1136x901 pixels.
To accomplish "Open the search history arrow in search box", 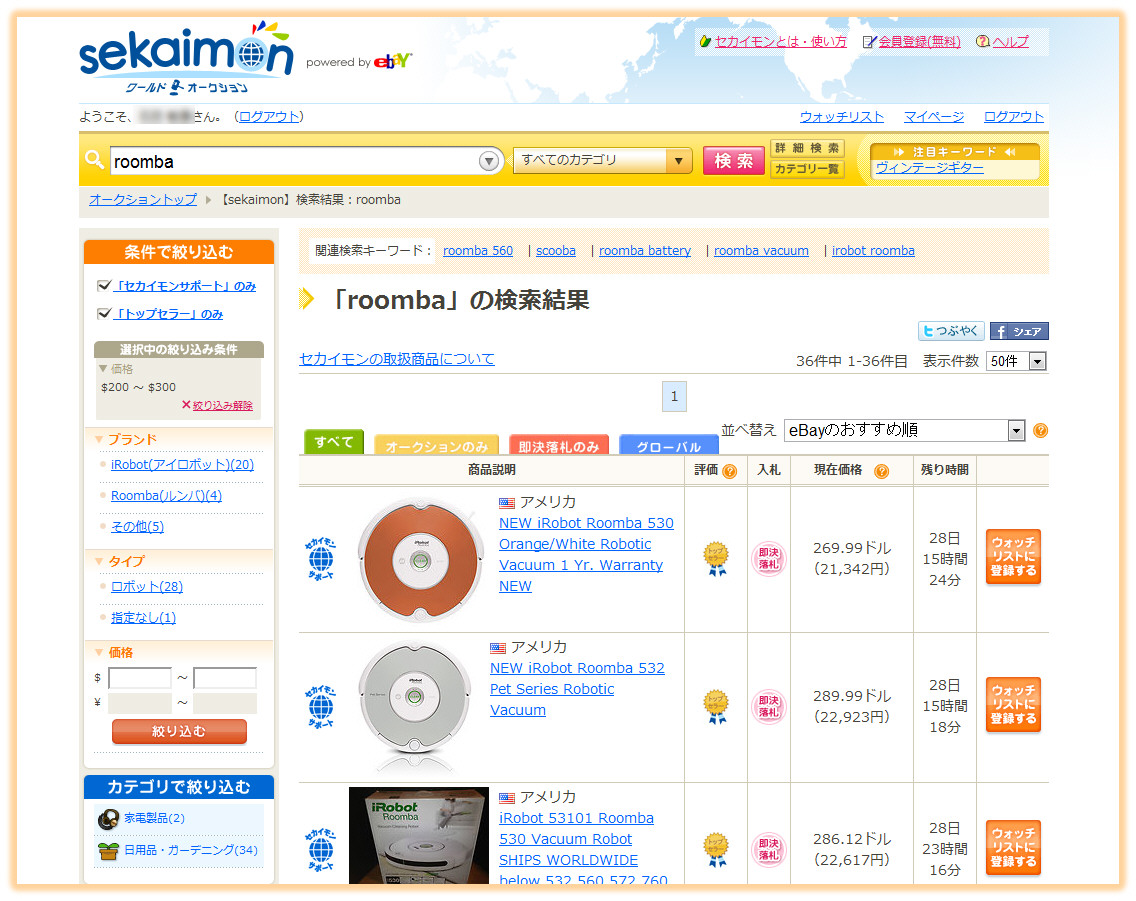I will click(489, 161).
